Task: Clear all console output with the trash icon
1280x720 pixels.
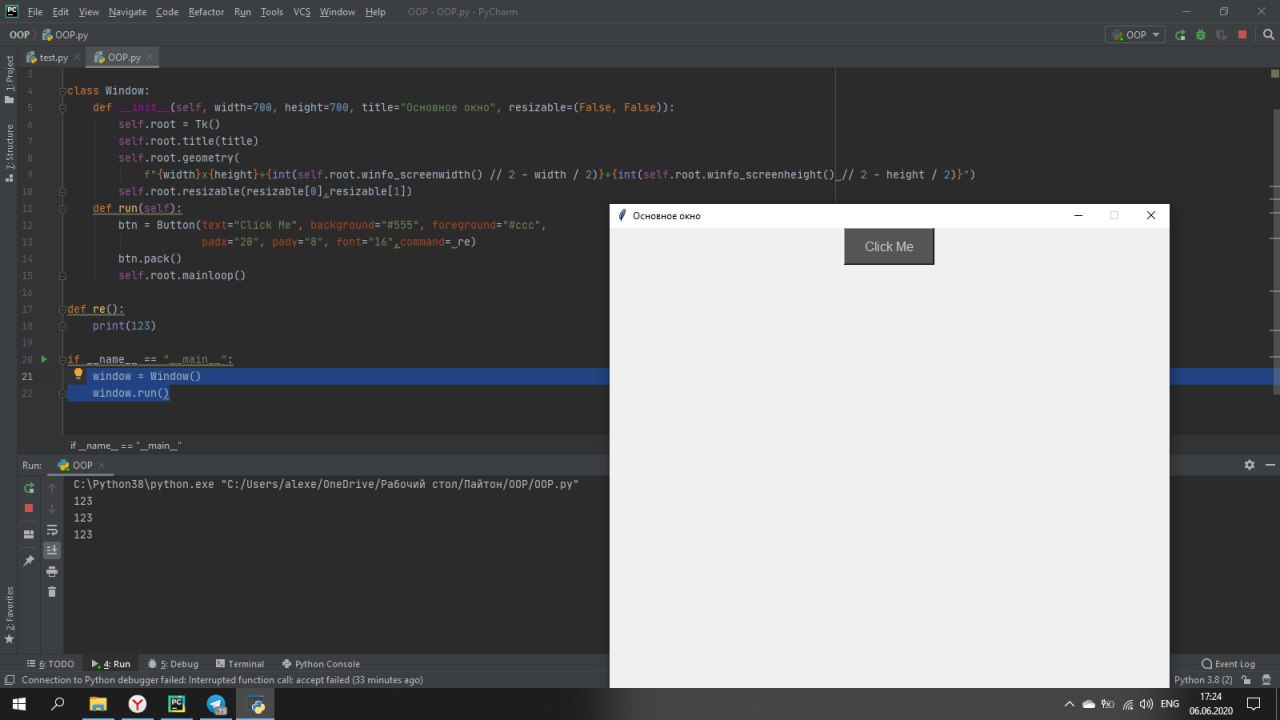Action: click(52, 592)
